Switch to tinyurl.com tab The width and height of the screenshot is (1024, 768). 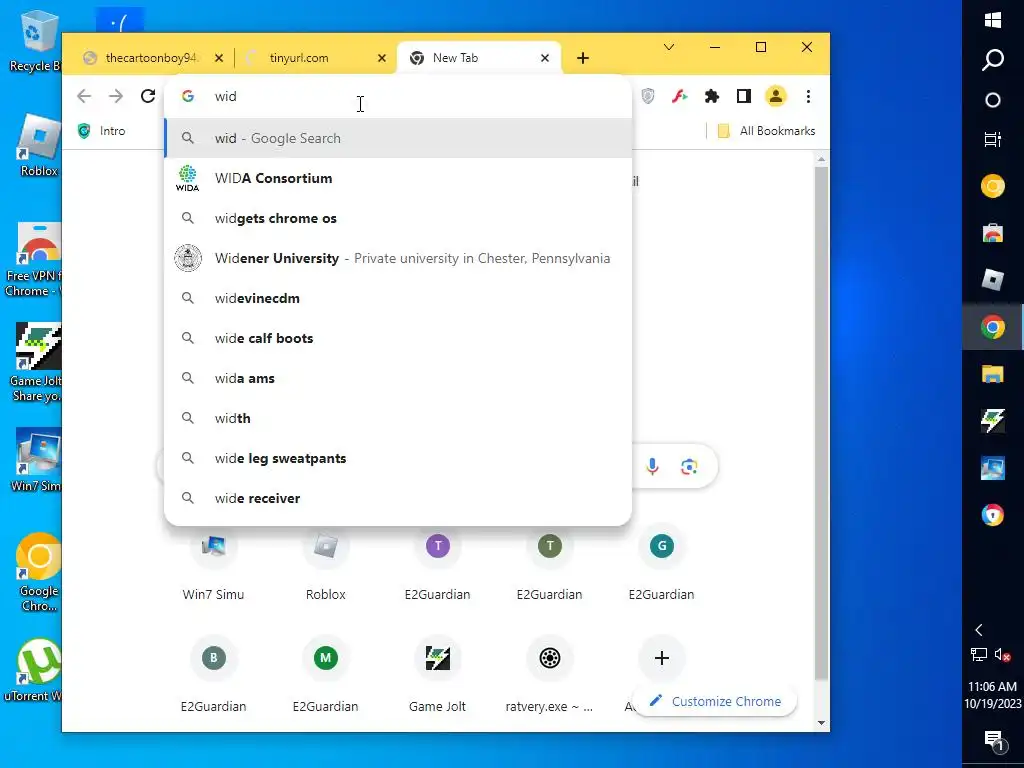coord(299,58)
